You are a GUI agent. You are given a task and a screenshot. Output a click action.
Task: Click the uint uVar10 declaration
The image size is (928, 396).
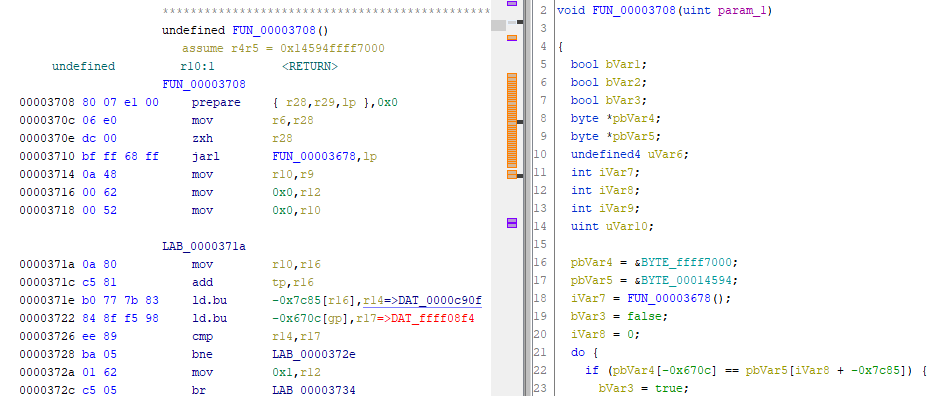coord(613,226)
